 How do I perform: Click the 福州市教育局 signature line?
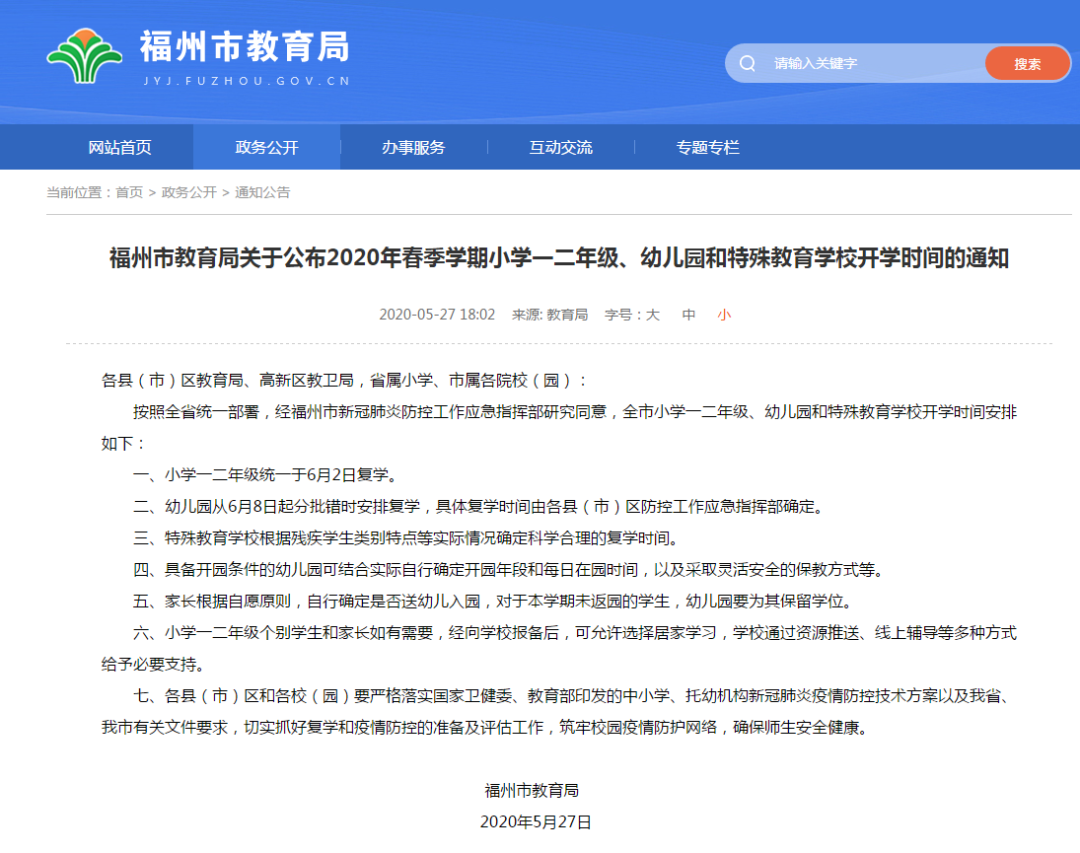pyautogui.click(x=532, y=790)
